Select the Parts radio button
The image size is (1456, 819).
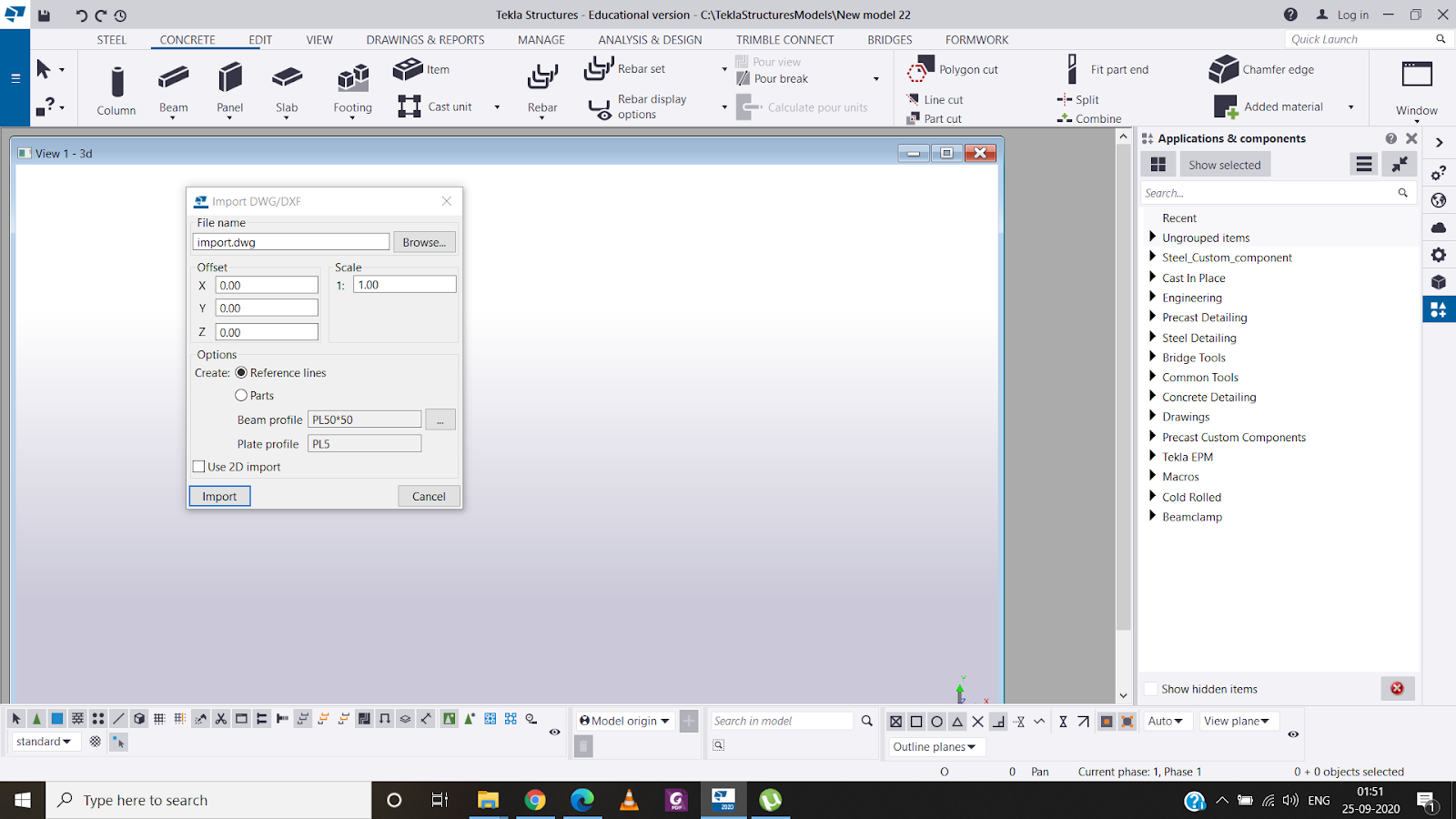coord(241,396)
